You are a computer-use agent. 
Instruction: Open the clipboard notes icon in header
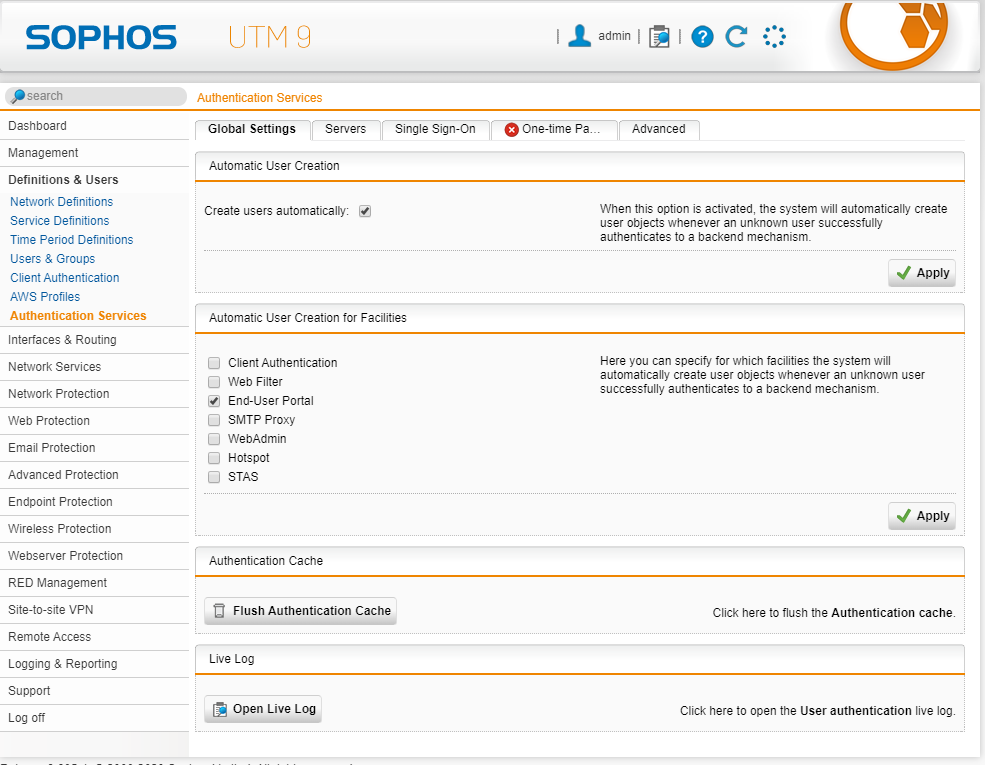coord(659,37)
